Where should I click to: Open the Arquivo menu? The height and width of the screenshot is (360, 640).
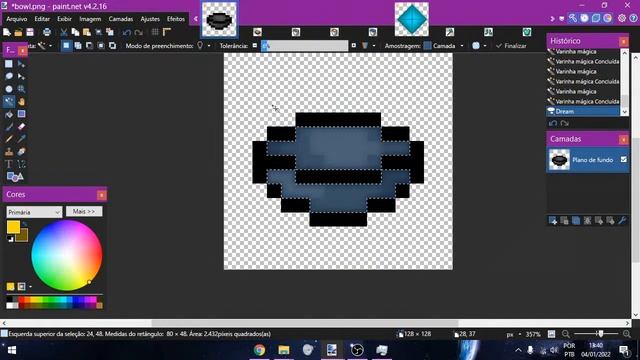click(17, 19)
